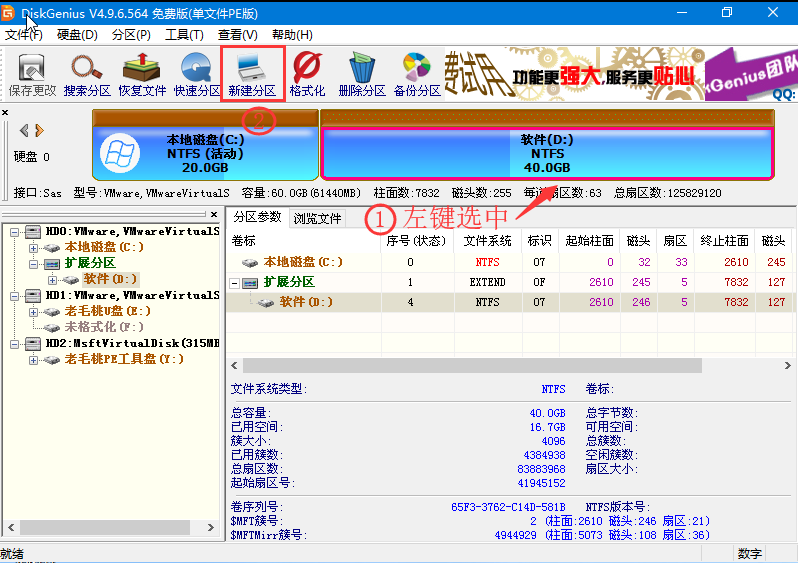Select 本地磁盘(C:) in the left tree

104,247
